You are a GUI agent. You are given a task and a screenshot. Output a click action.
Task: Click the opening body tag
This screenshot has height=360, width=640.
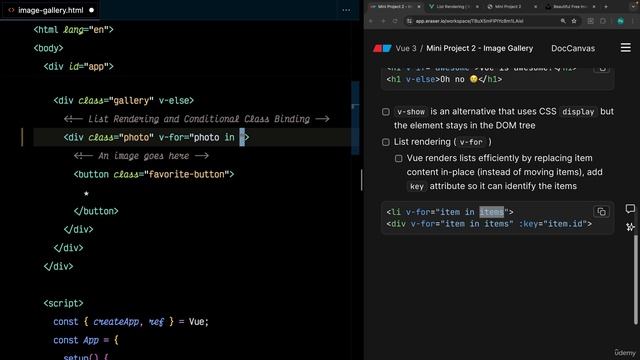click(48, 48)
